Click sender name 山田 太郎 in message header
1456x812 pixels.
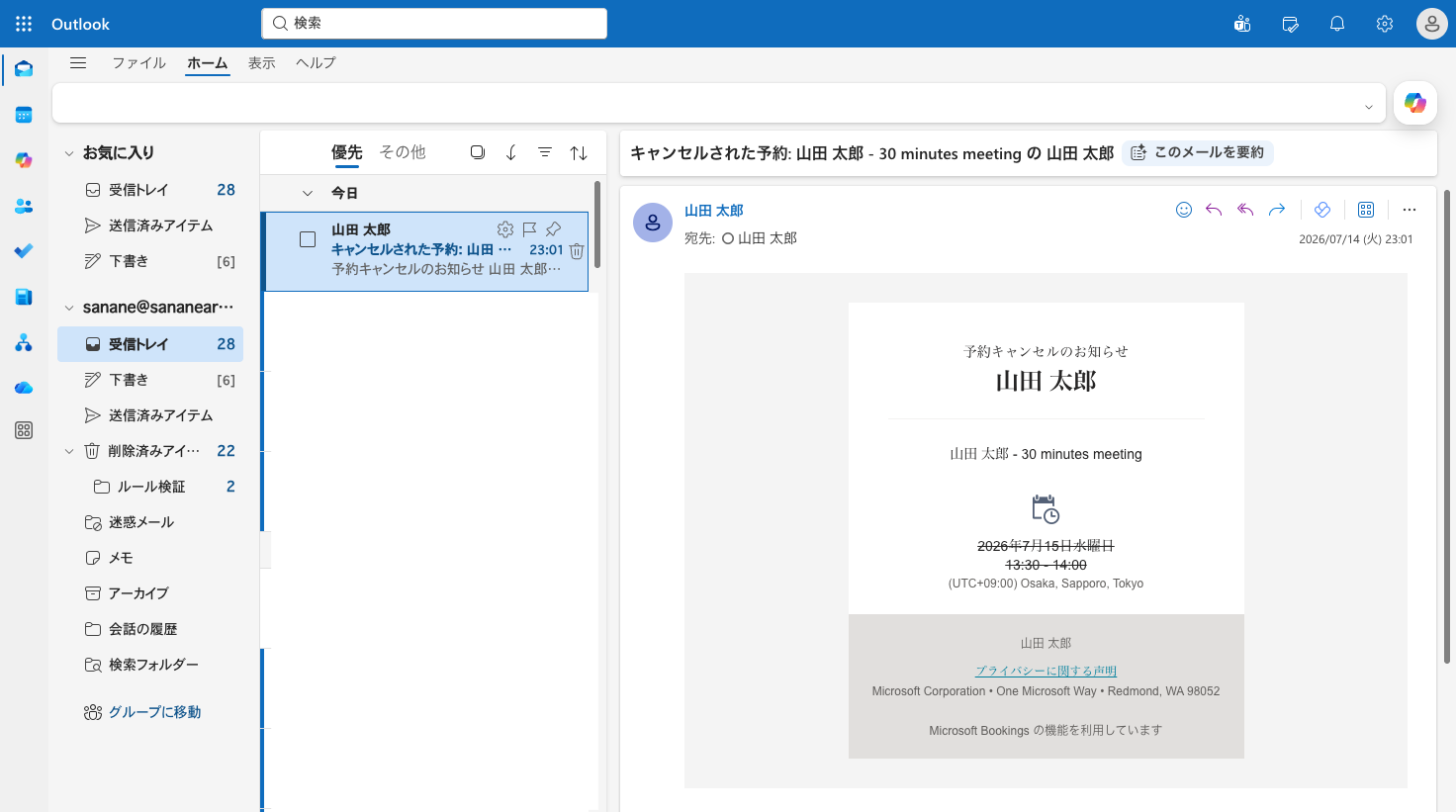point(714,211)
